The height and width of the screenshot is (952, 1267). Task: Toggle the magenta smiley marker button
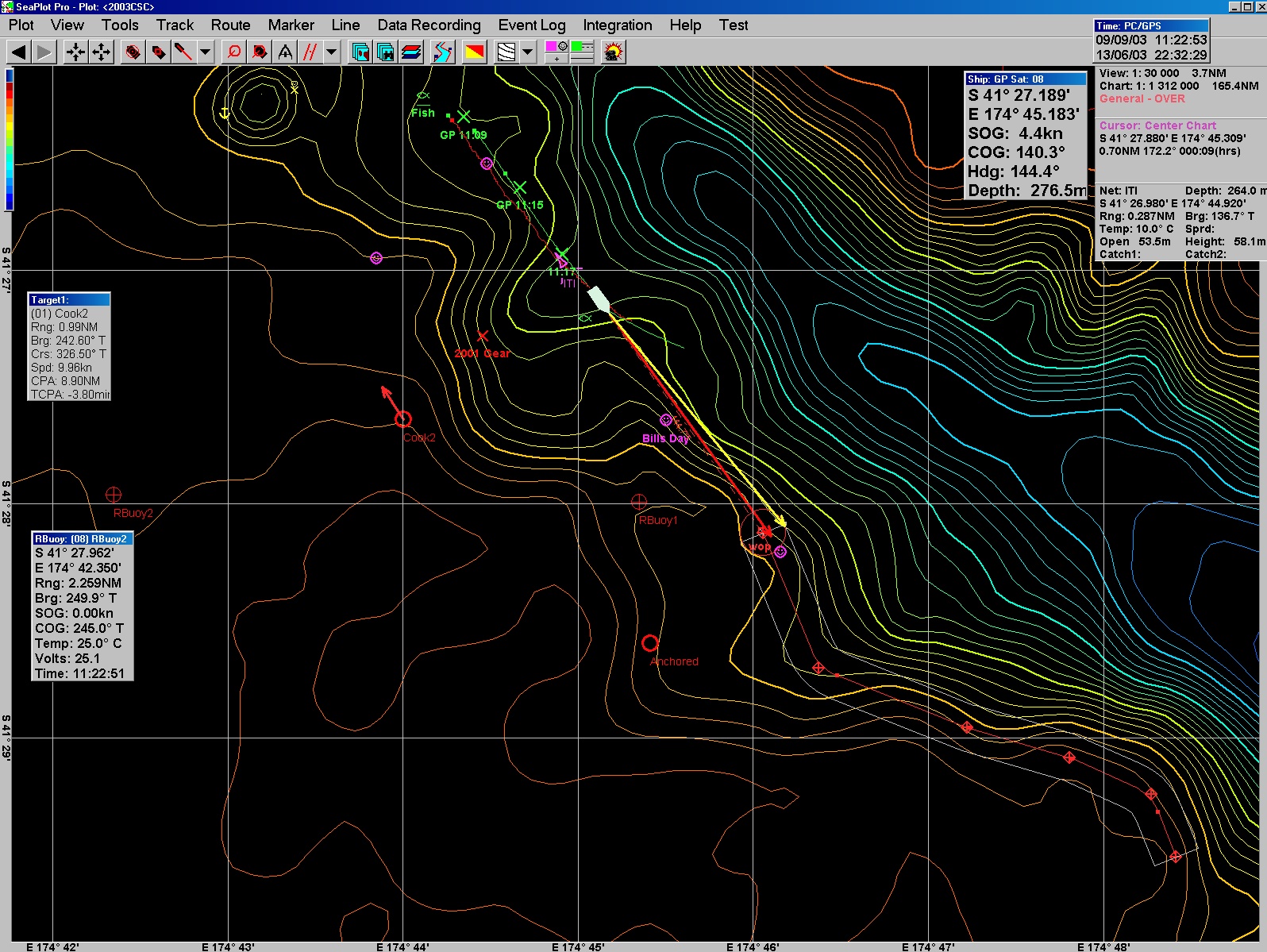coord(556,47)
